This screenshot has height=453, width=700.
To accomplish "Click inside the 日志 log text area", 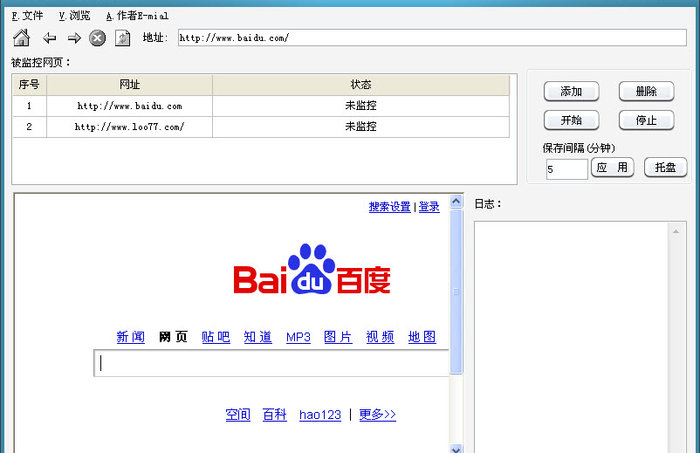I will tap(571, 337).
